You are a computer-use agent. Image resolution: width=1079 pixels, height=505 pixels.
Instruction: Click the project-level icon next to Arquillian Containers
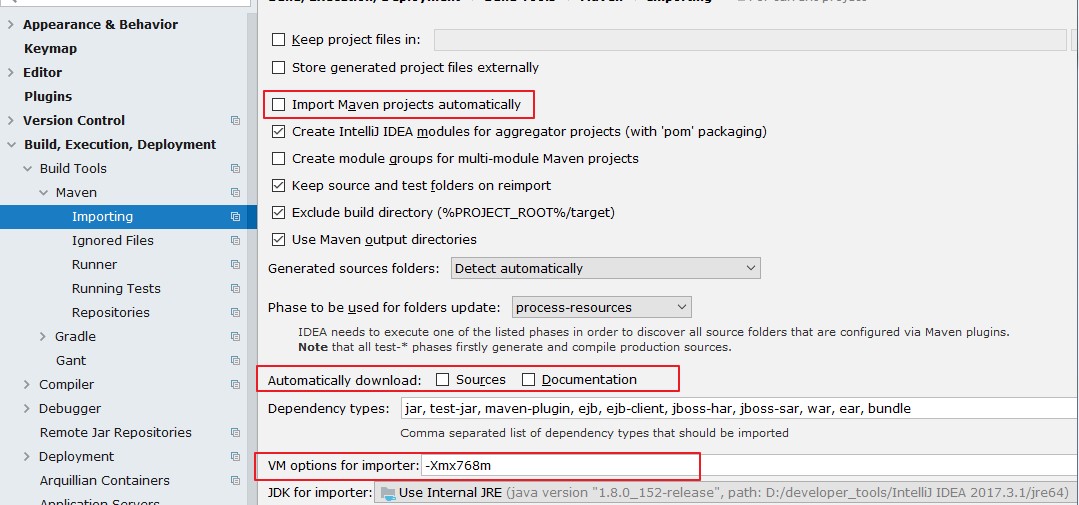[x=235, y=481]
